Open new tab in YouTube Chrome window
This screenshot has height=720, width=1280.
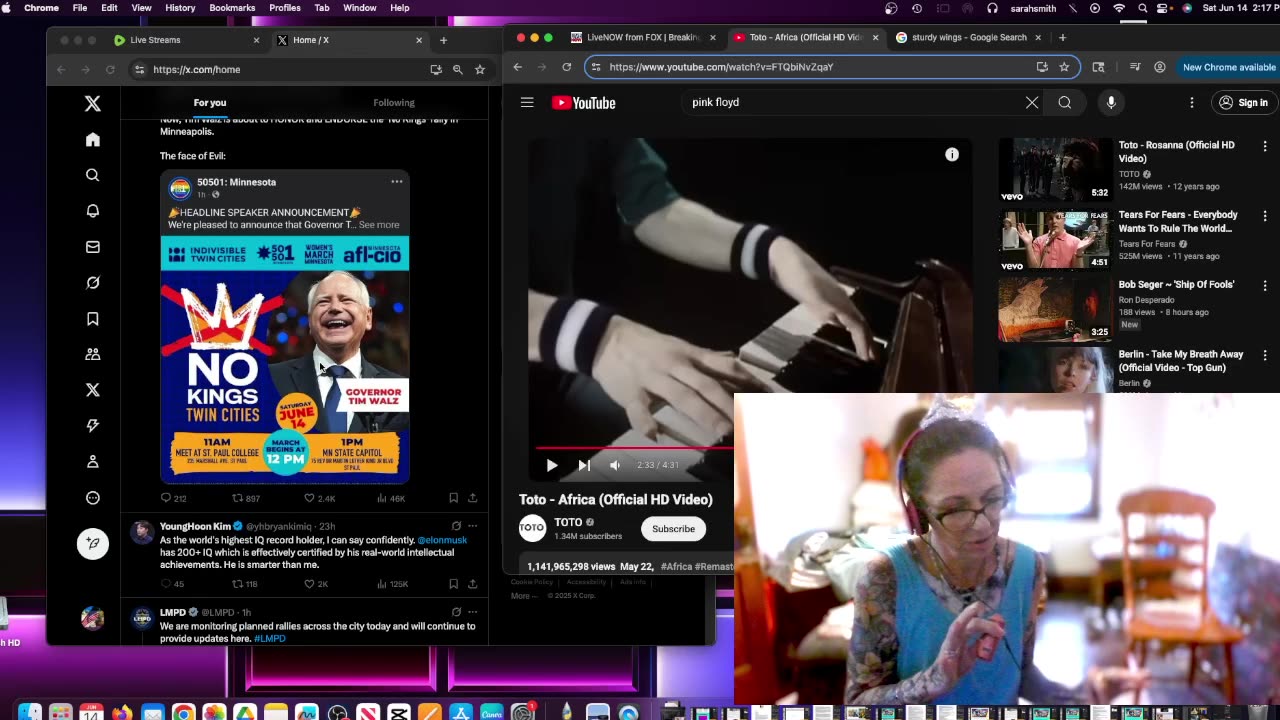[1062, 38]
